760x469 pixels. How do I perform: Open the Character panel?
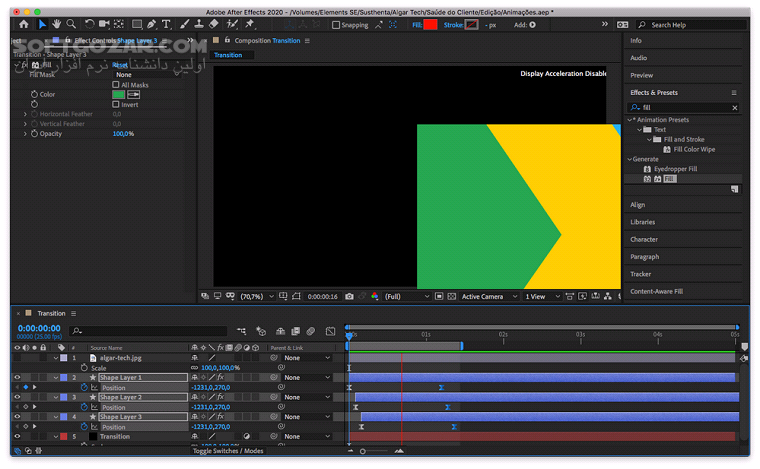pyautogui.click(x=644, y=239)
